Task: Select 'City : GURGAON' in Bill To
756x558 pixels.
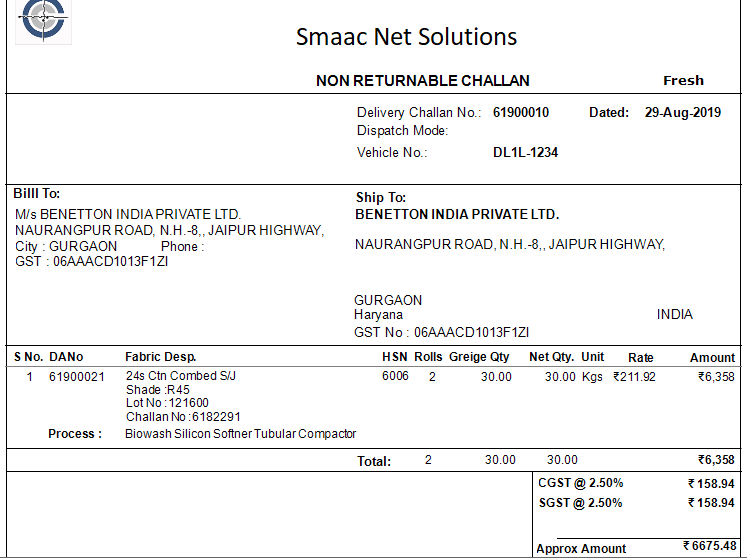Action: pos(66,246)
